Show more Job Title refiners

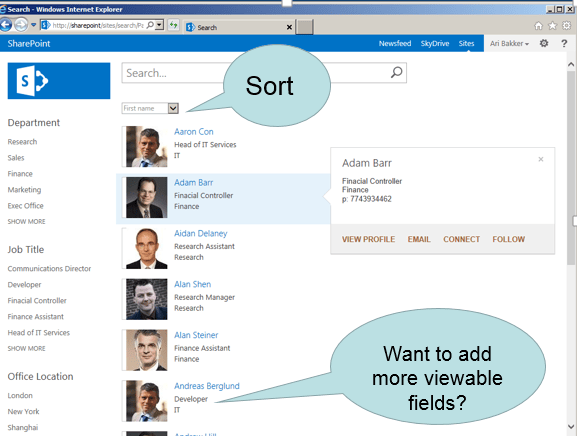point(26,348)
